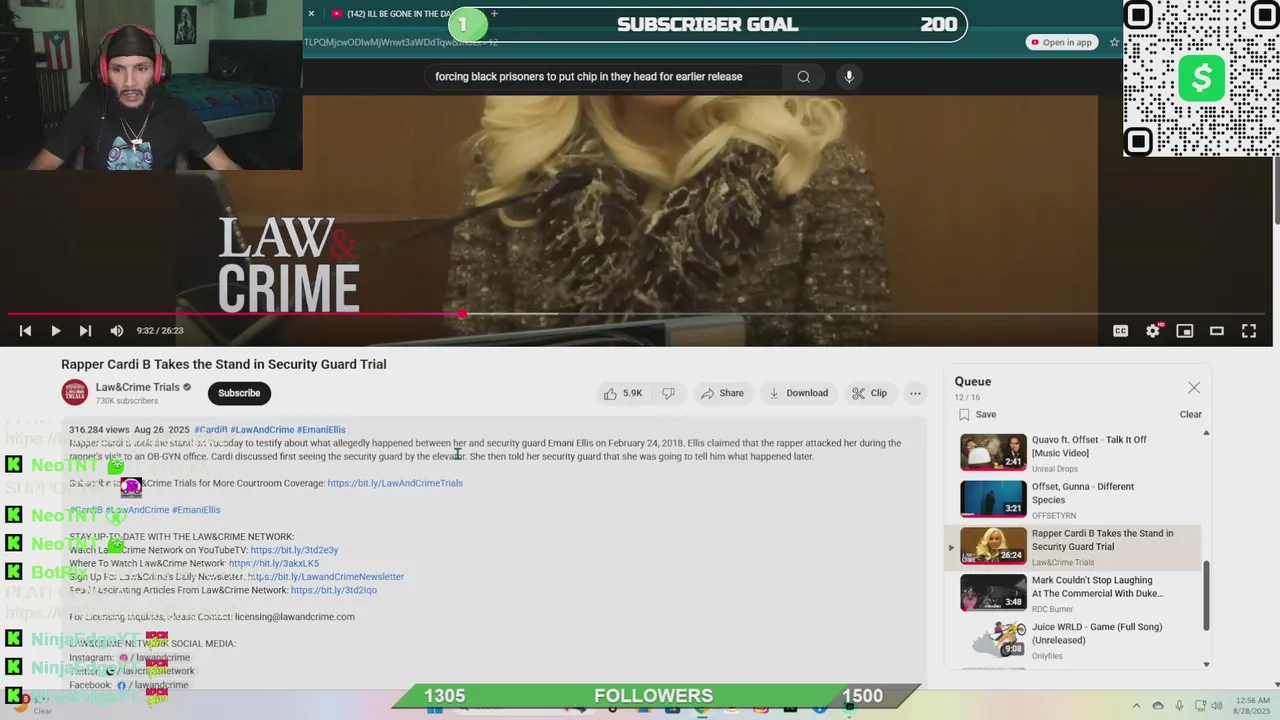The image size is (1280, 720).
Task: Close the browser tab with the X
Action: click(x=311, y=14)
